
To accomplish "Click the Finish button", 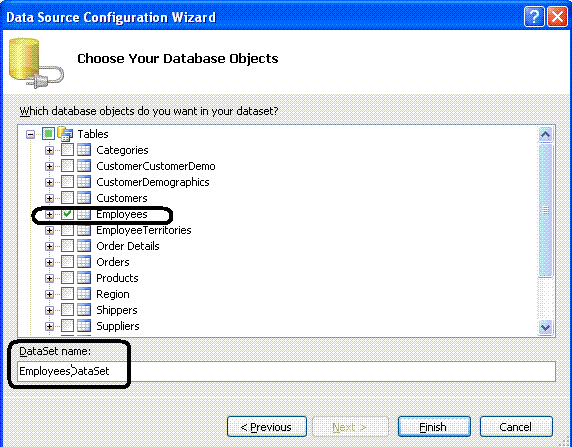I will point(434,427).
